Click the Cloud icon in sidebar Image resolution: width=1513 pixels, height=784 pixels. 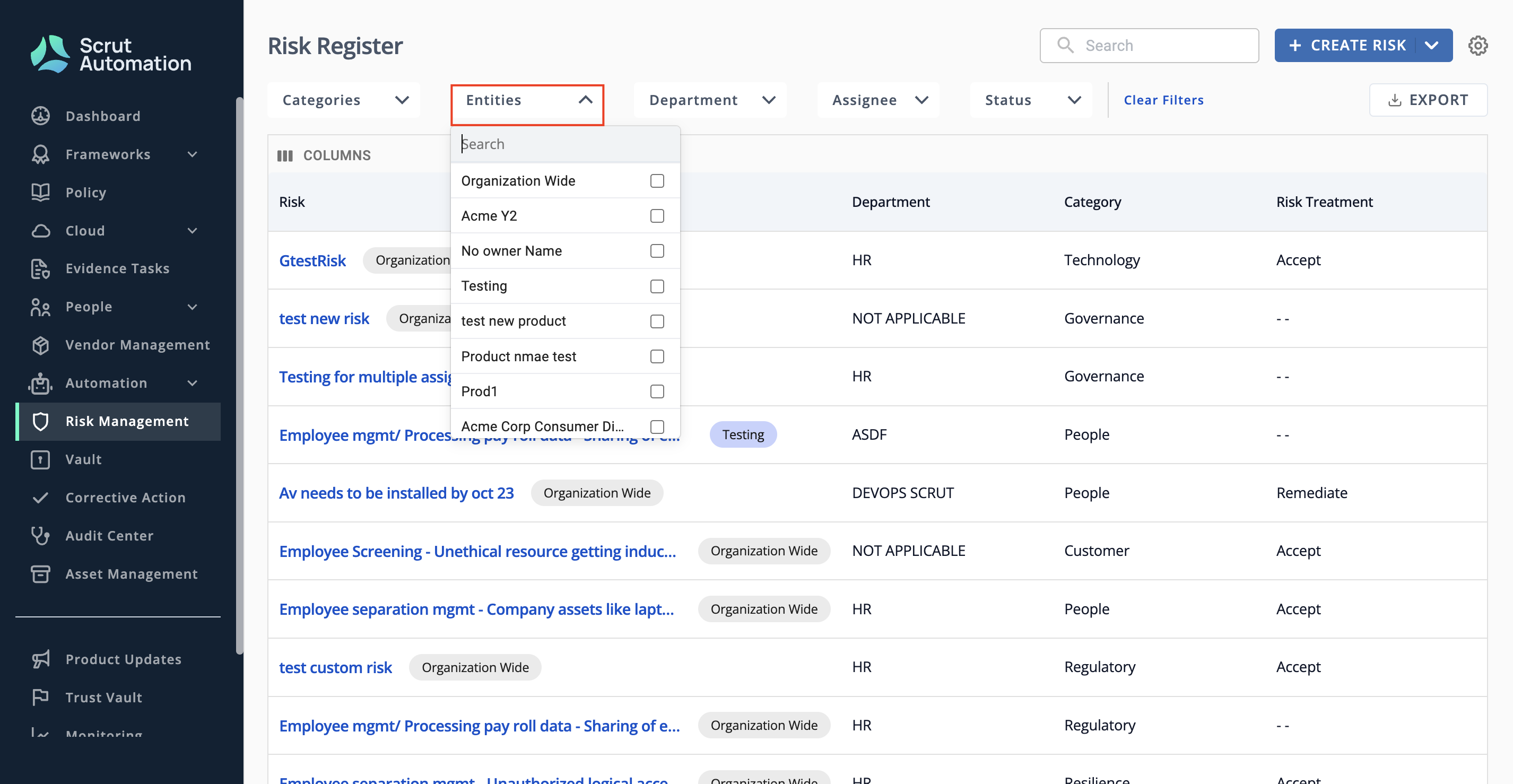click(x=40, y=230)
